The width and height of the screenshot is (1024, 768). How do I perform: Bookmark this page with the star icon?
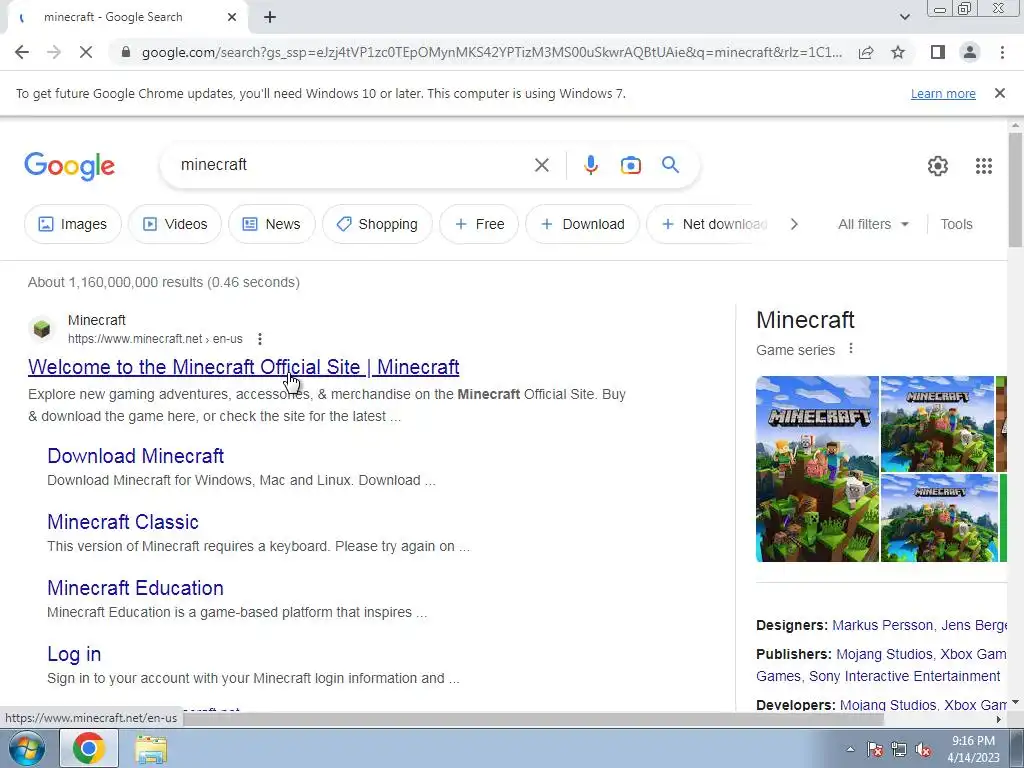pos(898,52)
